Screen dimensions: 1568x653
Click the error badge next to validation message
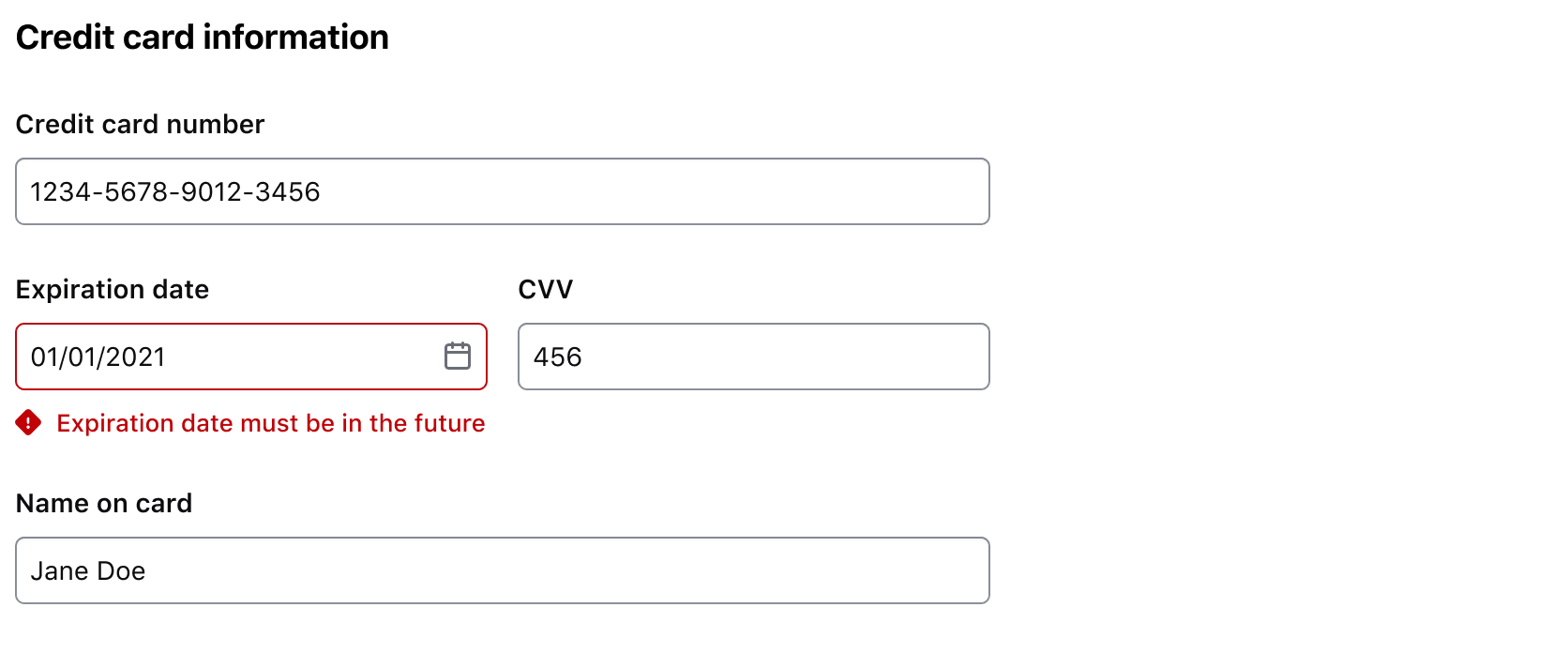pyautogui.click(x=27, y=424)
